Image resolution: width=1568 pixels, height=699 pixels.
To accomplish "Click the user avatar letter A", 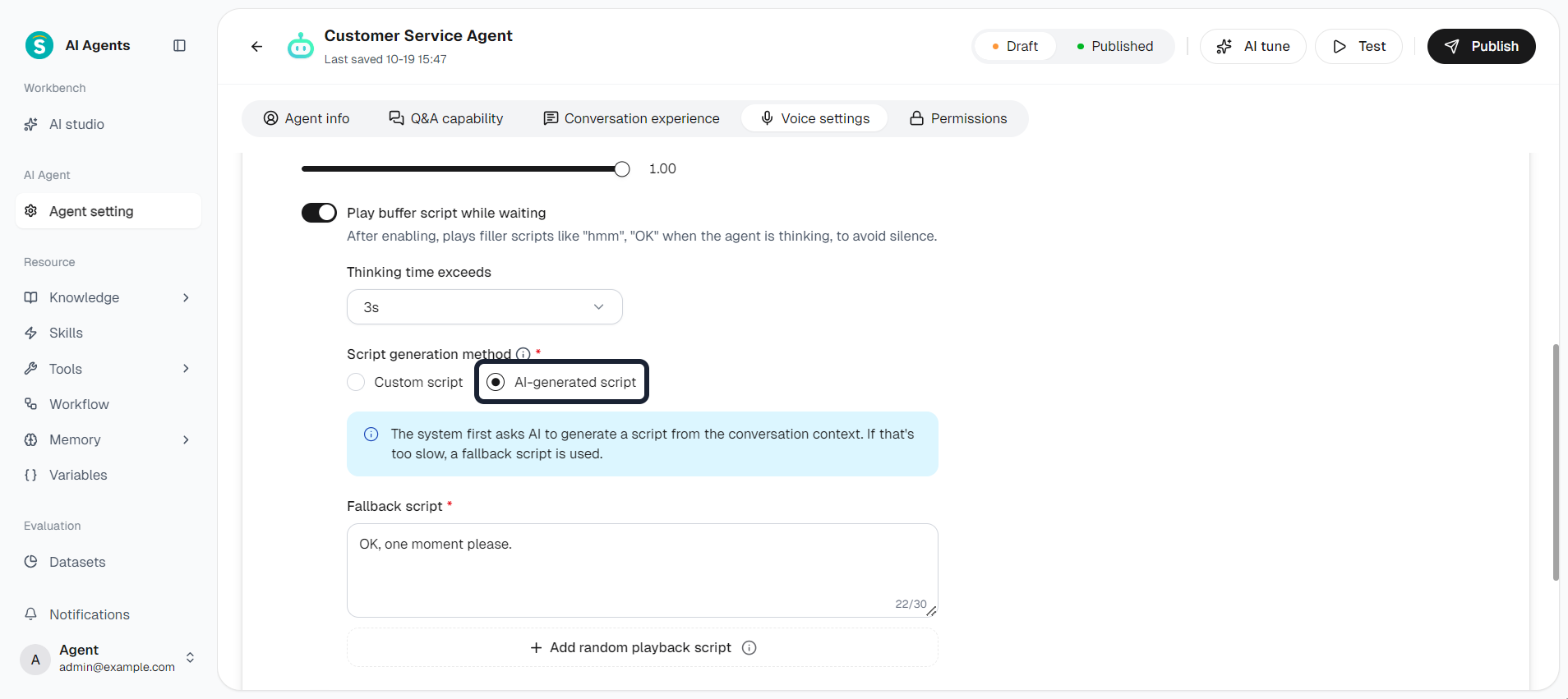I will pos(35,659).
